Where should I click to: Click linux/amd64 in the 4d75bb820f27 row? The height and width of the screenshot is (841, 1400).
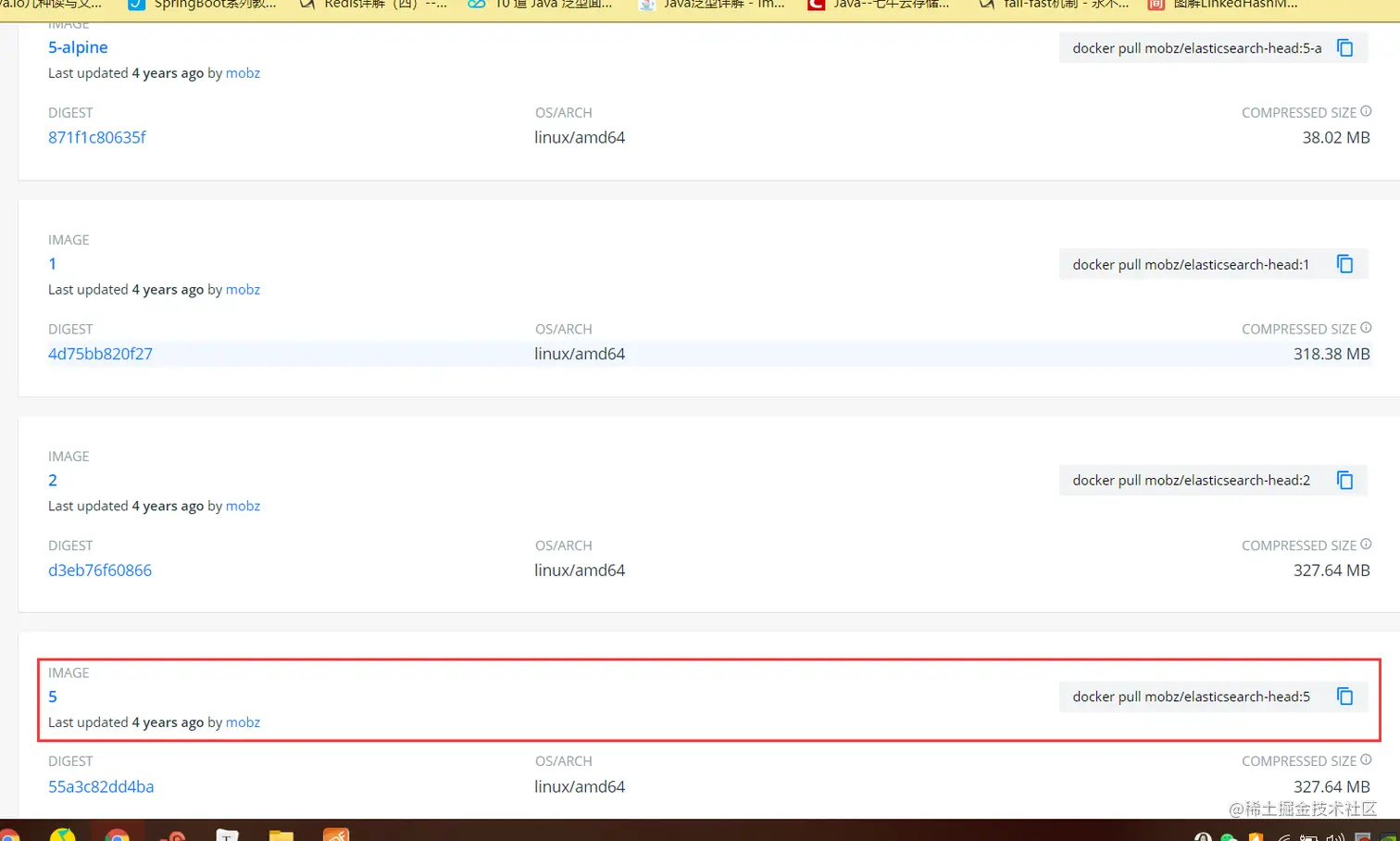click(580, 354)
